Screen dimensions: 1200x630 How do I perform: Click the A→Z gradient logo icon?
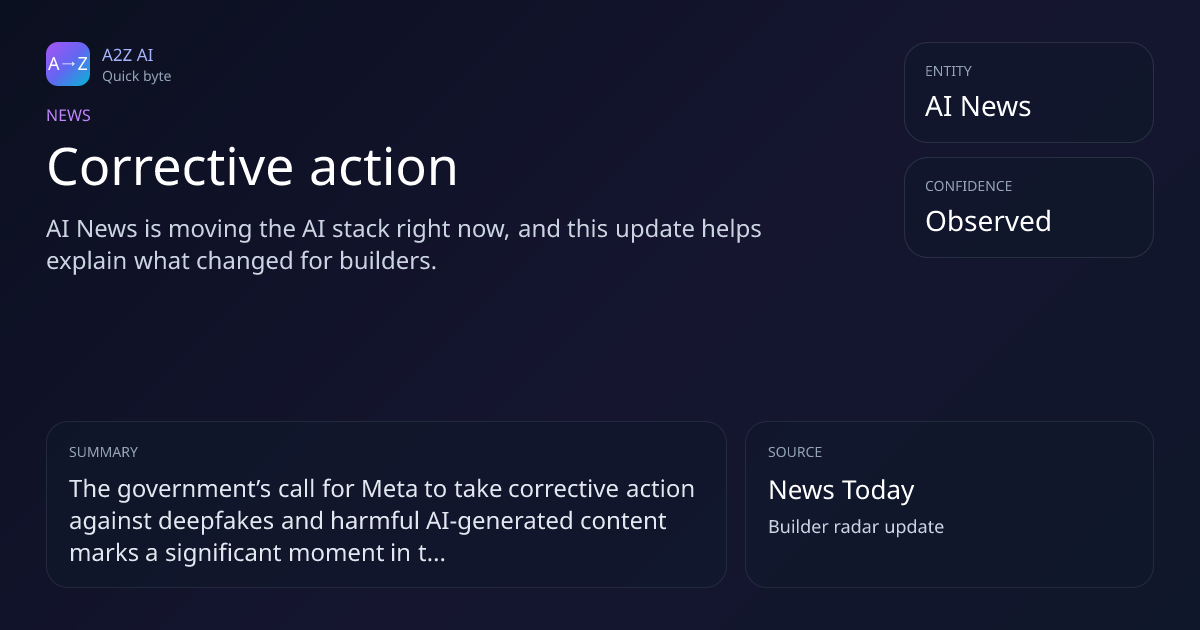(68, 64)
